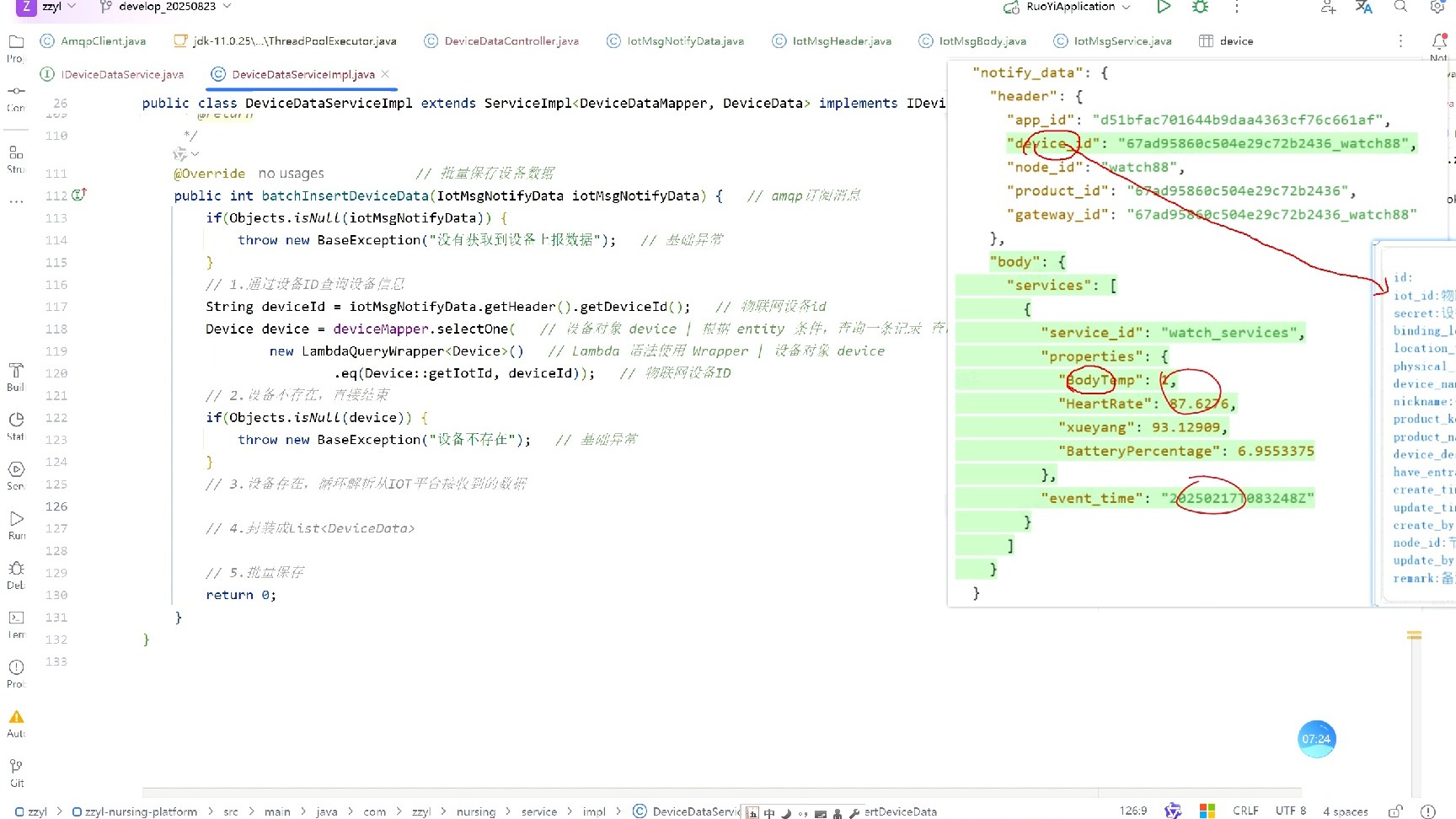Switch to IotMsgBody.java tab
The width and height of the screenshot is (1456, 819).
click(972, 40)
